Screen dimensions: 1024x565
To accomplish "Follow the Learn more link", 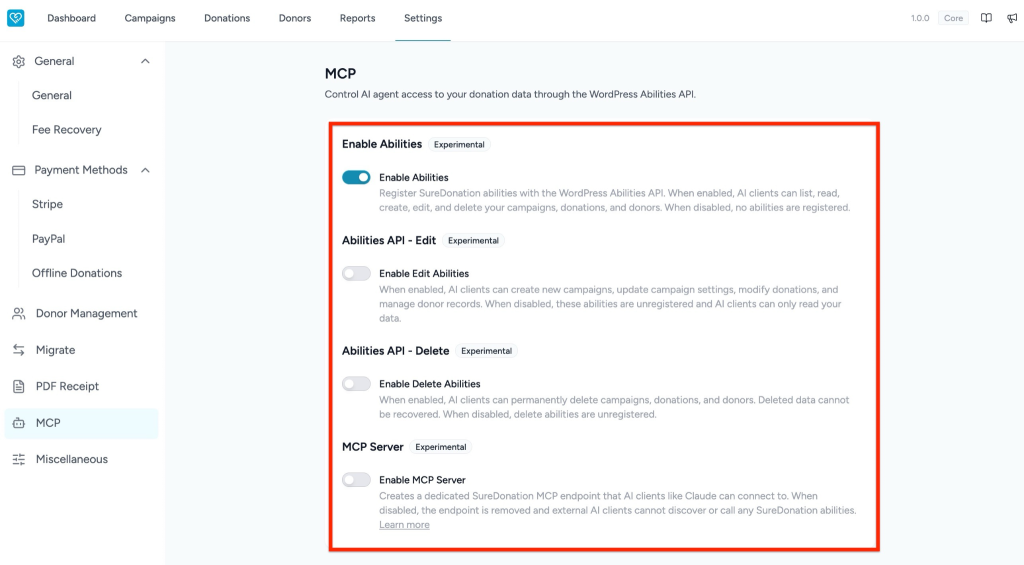I will (x=404, y=525).
